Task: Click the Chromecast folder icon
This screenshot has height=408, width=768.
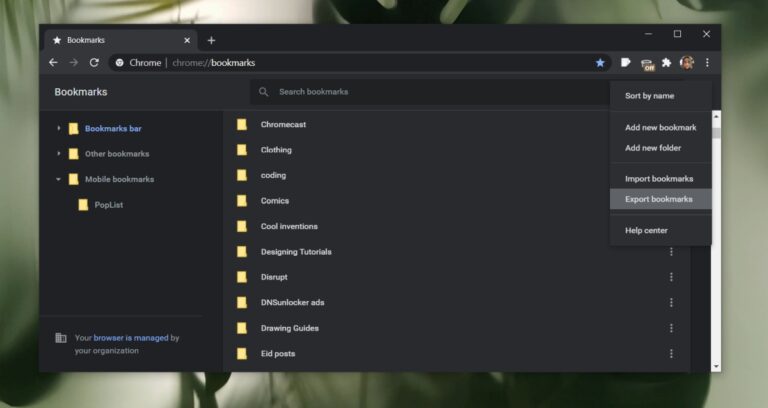Action: (242, 124)
